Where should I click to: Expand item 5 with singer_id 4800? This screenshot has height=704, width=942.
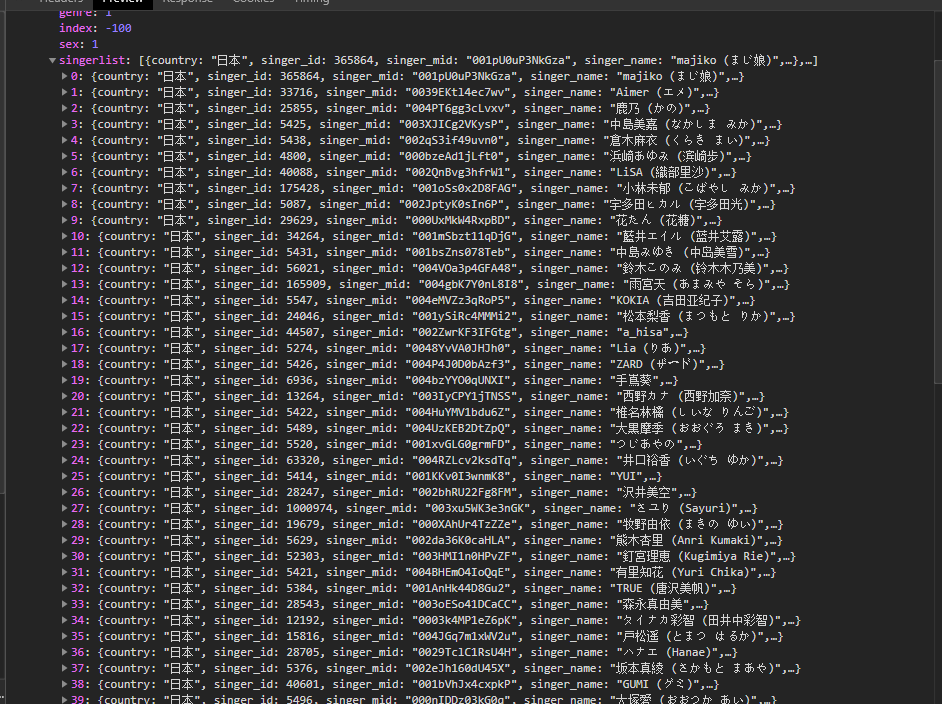[x=64, y=156]
